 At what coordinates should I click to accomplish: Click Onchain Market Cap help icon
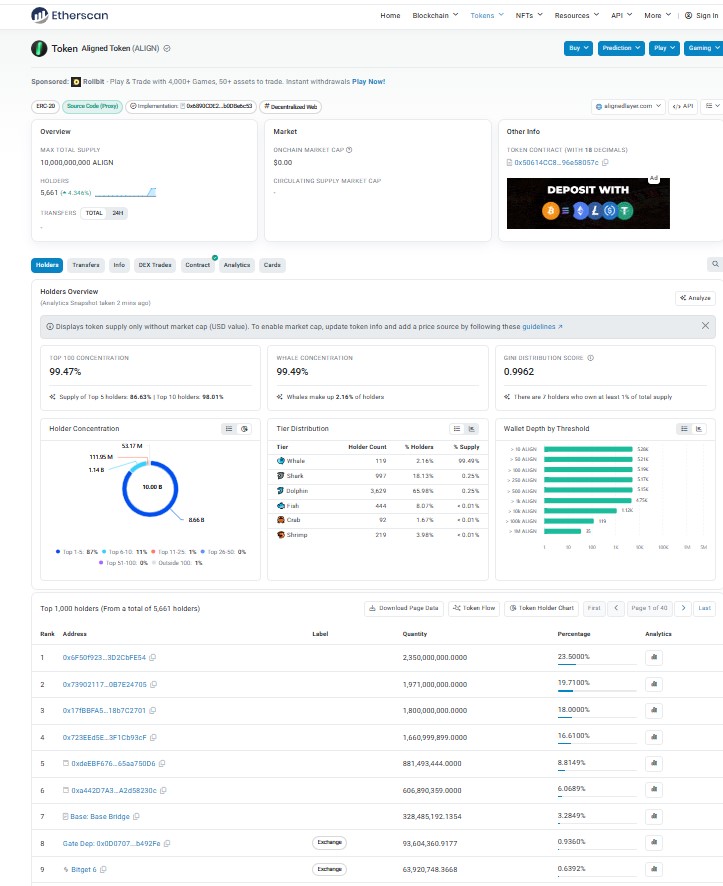(x=349, y=150)
